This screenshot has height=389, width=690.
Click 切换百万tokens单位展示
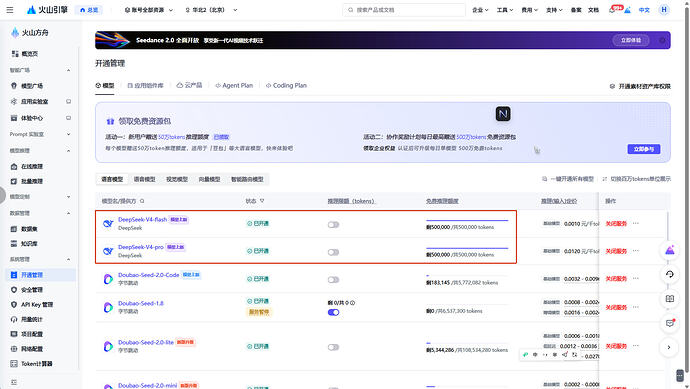click(637, 179)
